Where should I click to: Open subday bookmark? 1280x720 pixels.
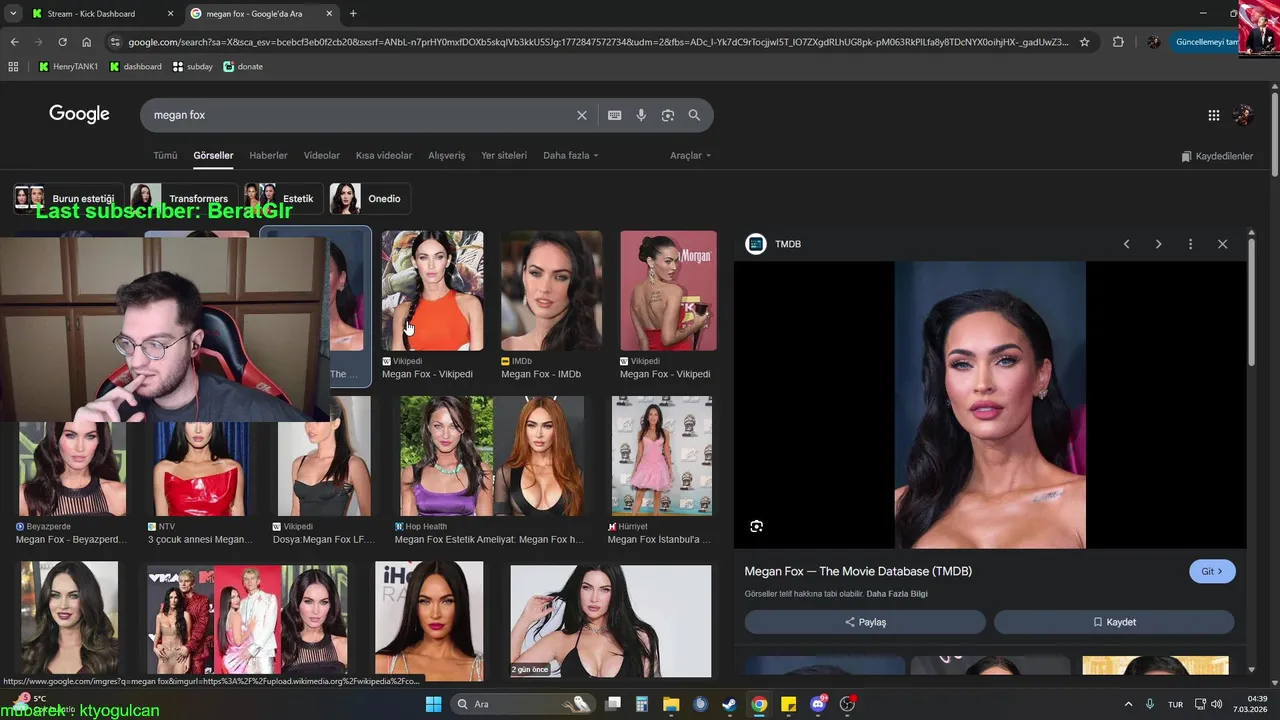point(192,66)
